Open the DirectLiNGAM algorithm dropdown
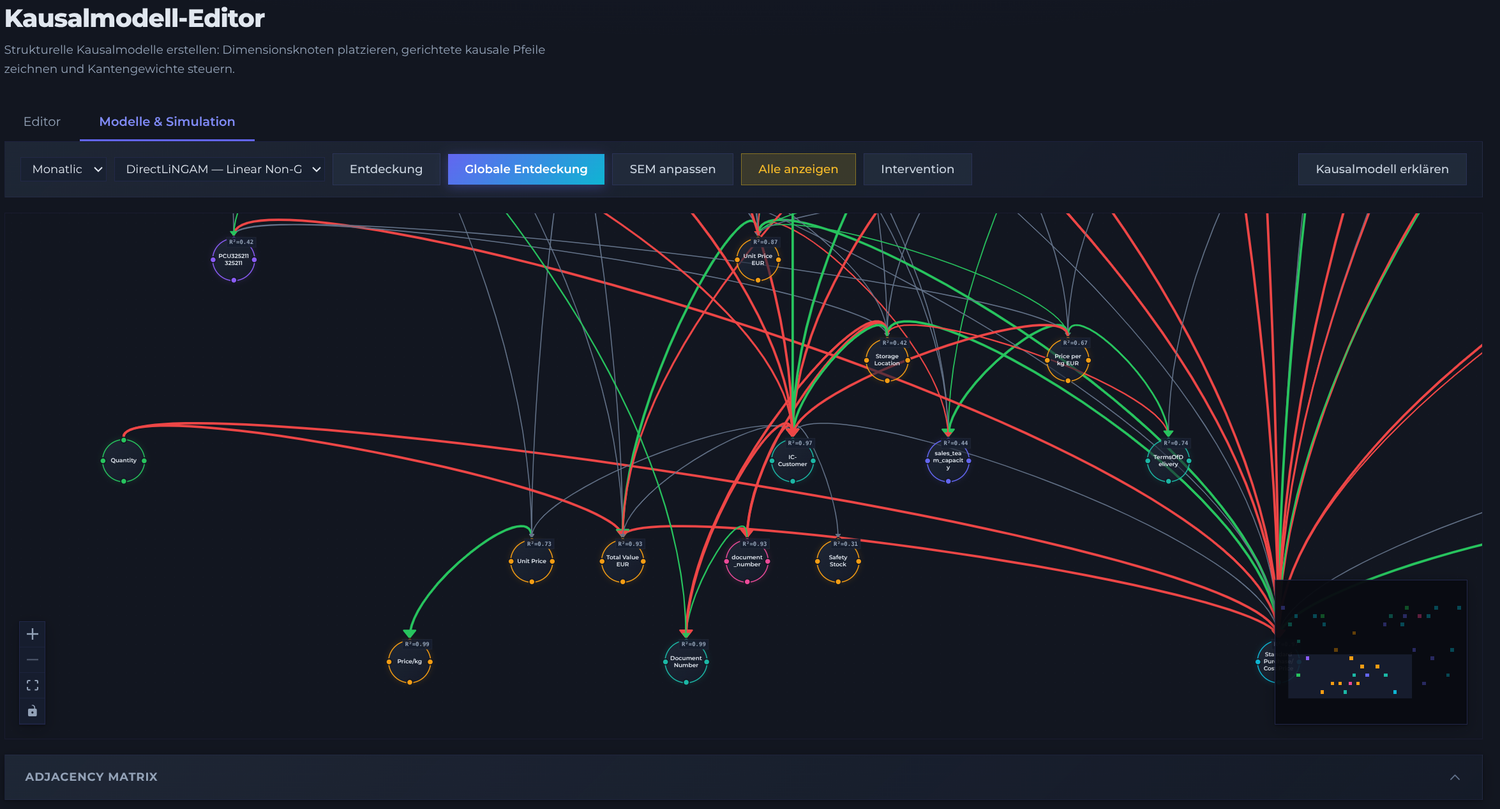 point(222,169)
